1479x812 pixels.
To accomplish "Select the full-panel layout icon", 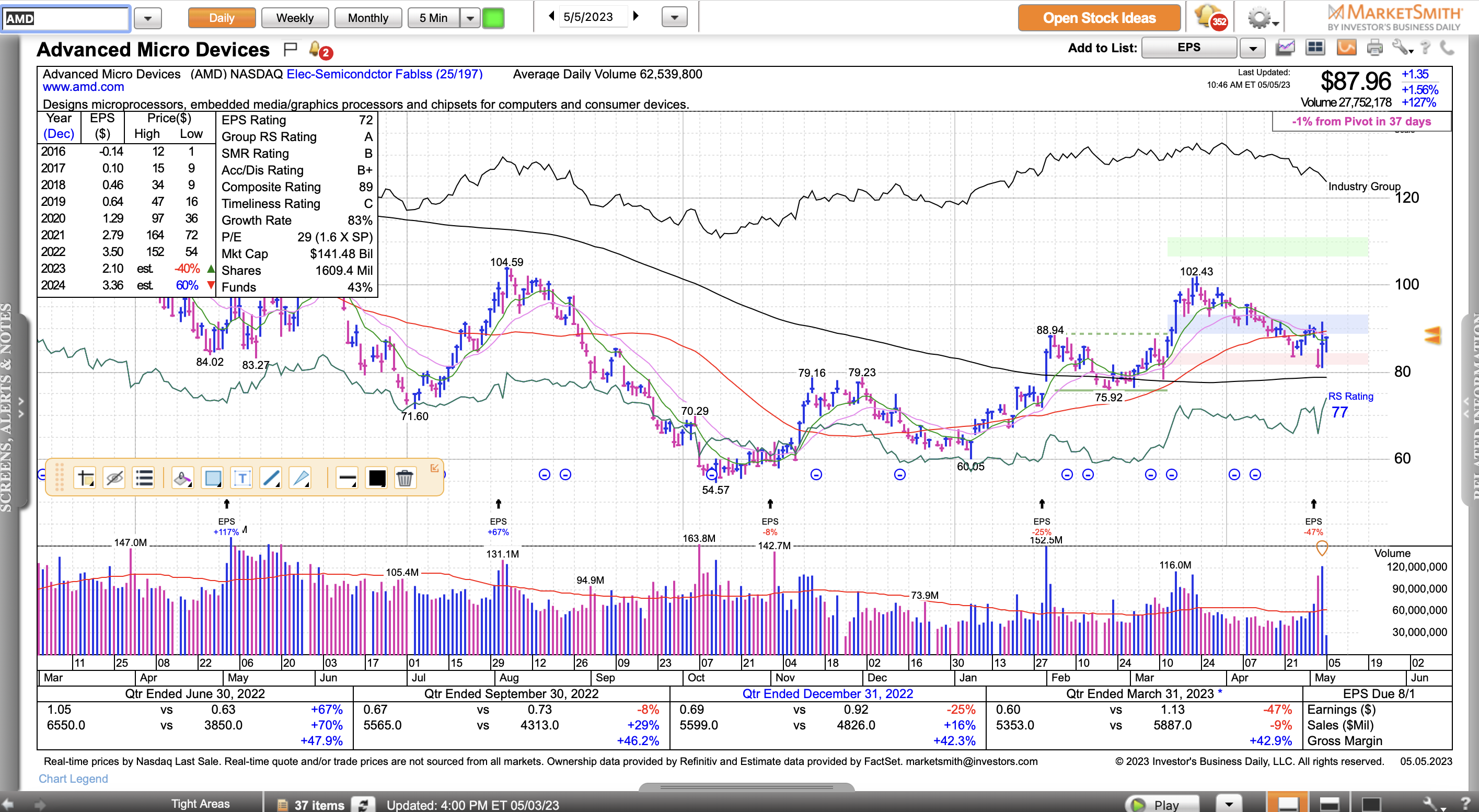I will (1371, 804).
